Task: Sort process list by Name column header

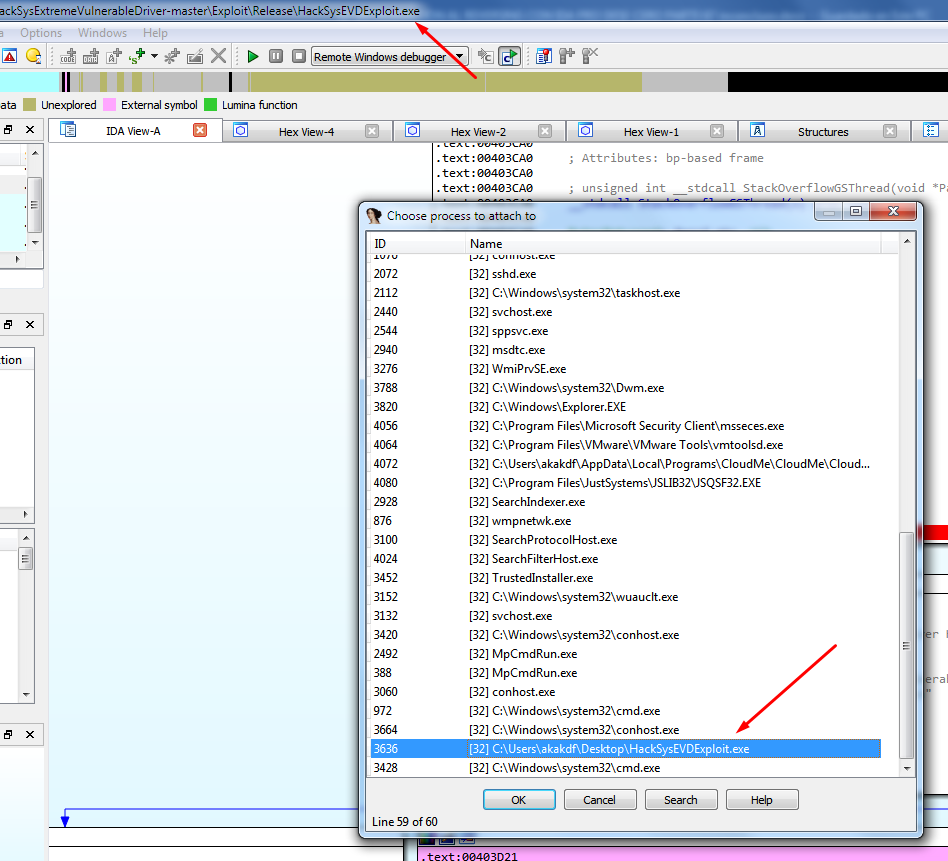Action: click(486, 244)
